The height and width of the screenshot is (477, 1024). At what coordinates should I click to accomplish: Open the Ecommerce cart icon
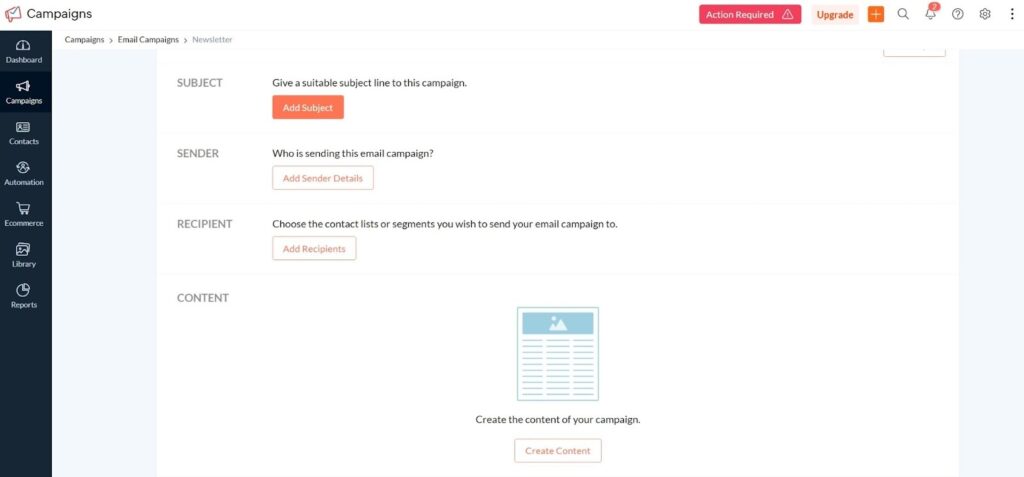coord(24,209)
